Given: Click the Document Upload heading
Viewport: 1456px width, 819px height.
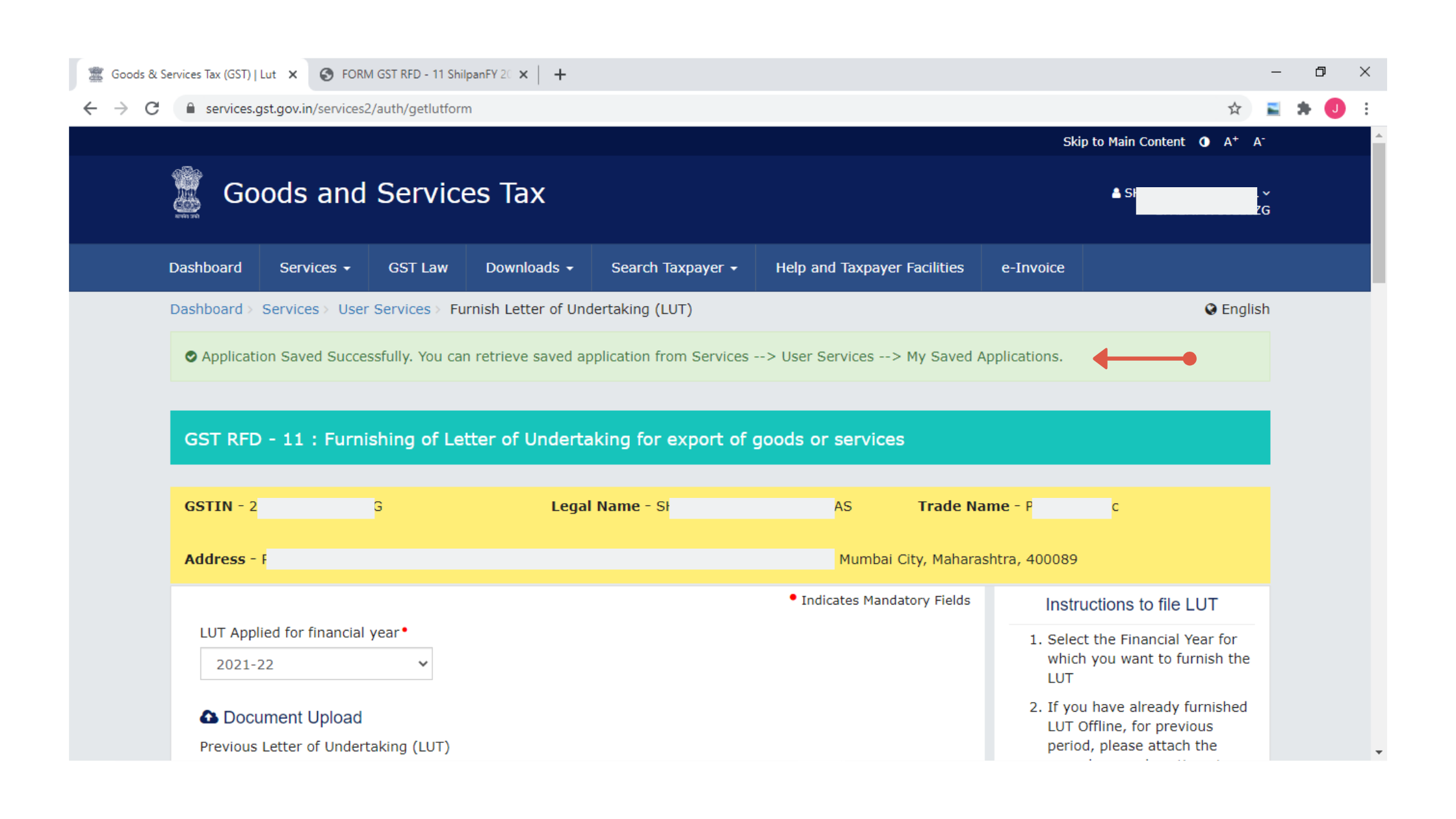Looking at the screenshot, I should coord(292,718).
